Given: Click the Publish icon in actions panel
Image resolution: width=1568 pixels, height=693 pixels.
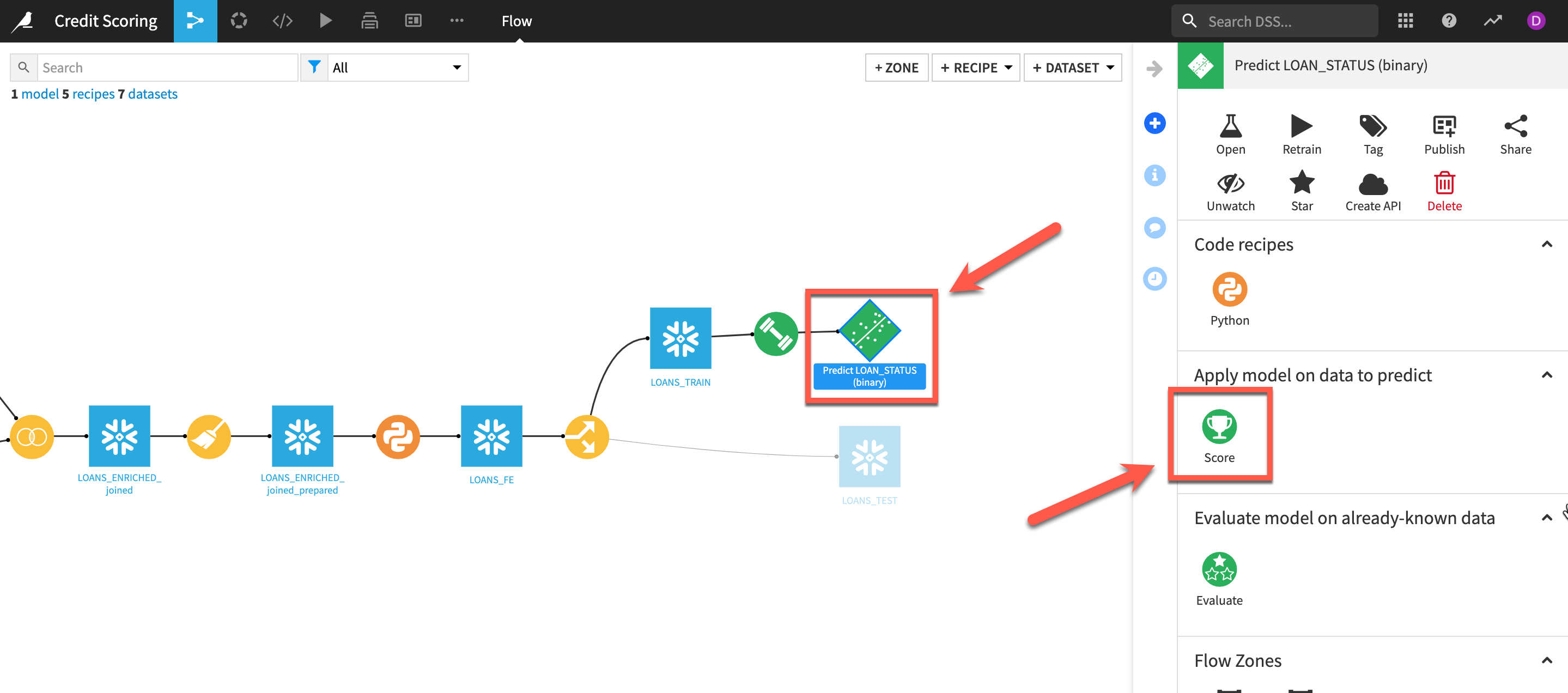Looking at the screenshot, I should coord(1444,126).
